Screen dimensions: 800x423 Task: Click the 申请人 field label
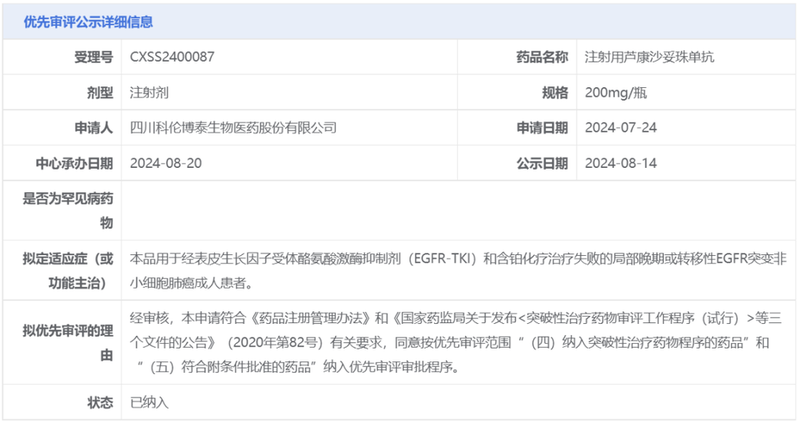coord(94,128)
